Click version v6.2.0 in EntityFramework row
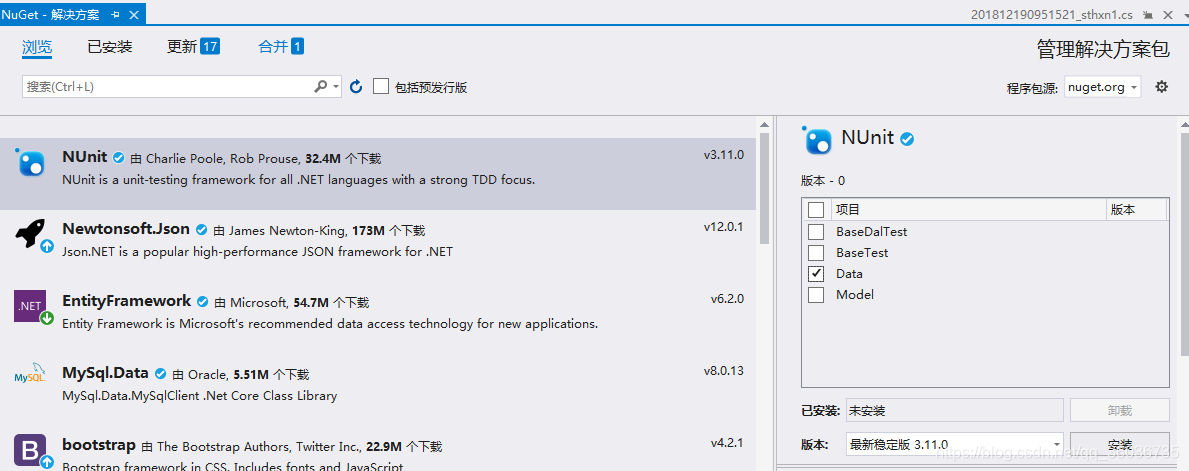Viewport: 1189px width, 471px height. 727,299
